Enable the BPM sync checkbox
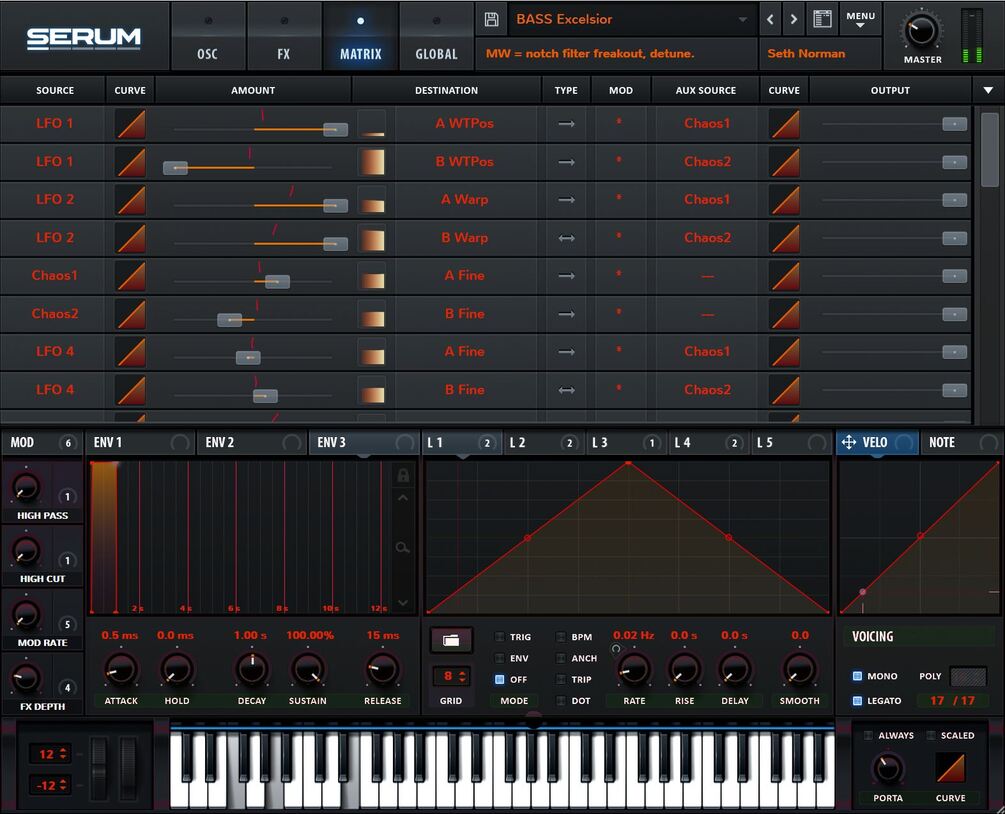1005x814 pixels. tap(561, 637)
